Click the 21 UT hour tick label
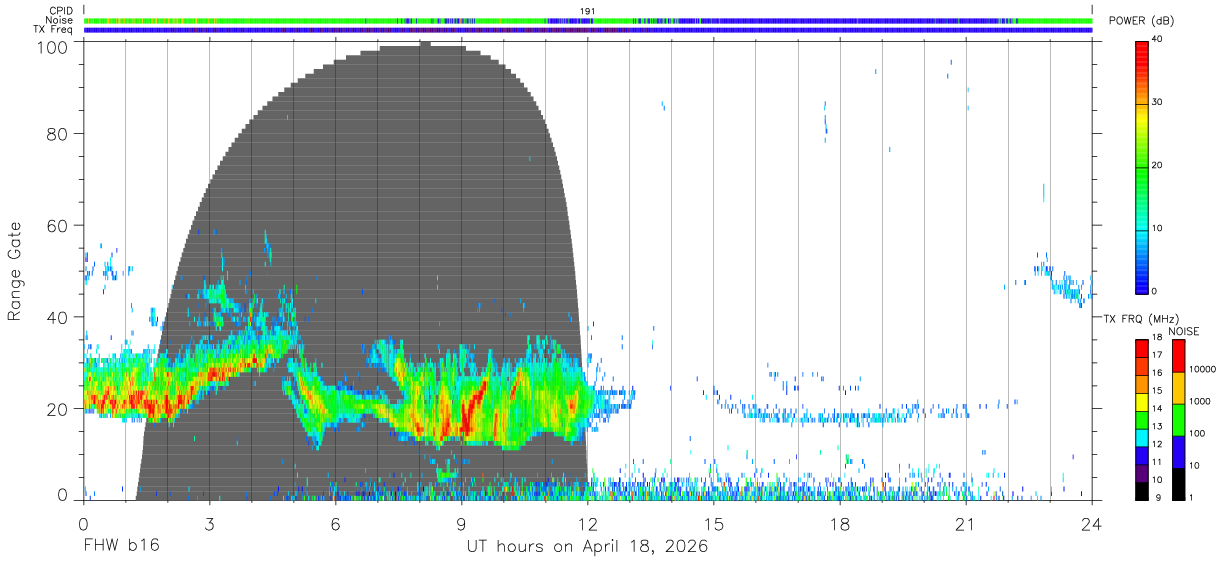Screen dimensions: 1228x567 [966, 523]
